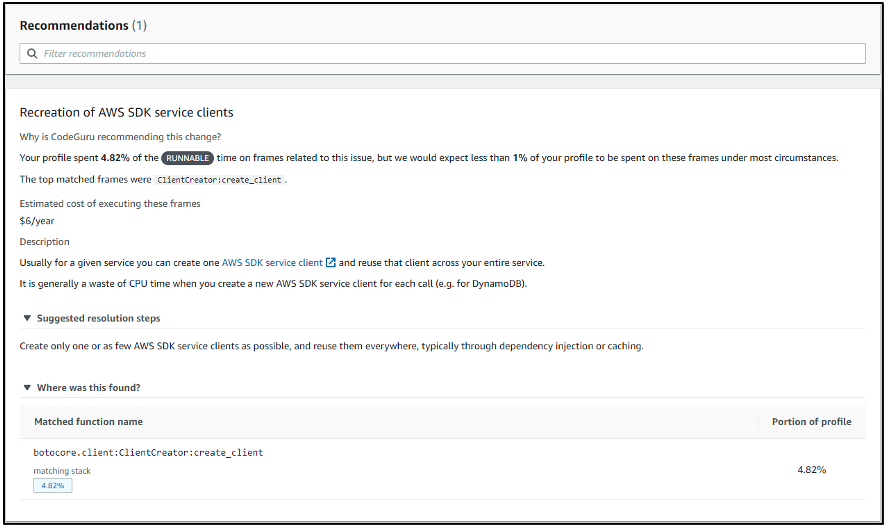Click the 'matching stack' label
The image size is (888, 529).
[x=62, y=471]
